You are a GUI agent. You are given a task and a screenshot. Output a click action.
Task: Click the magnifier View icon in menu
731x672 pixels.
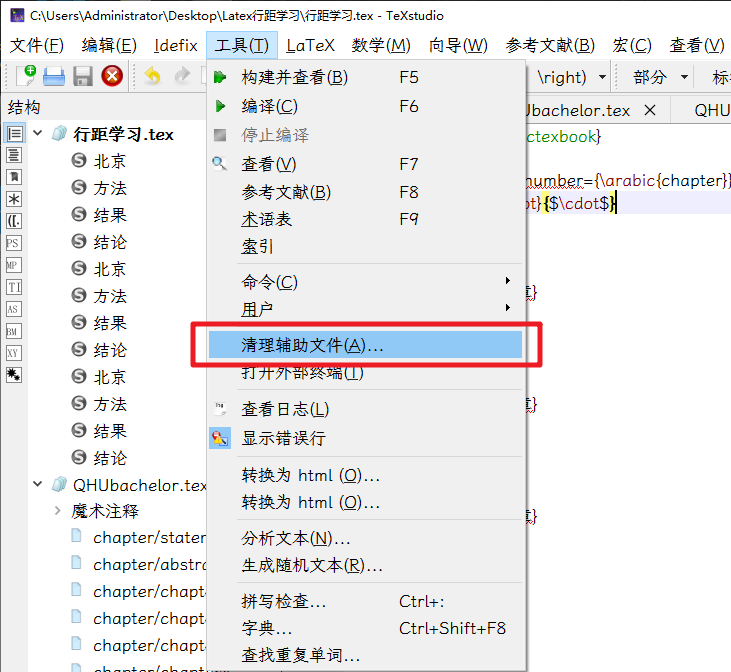(x=220, y=164)
